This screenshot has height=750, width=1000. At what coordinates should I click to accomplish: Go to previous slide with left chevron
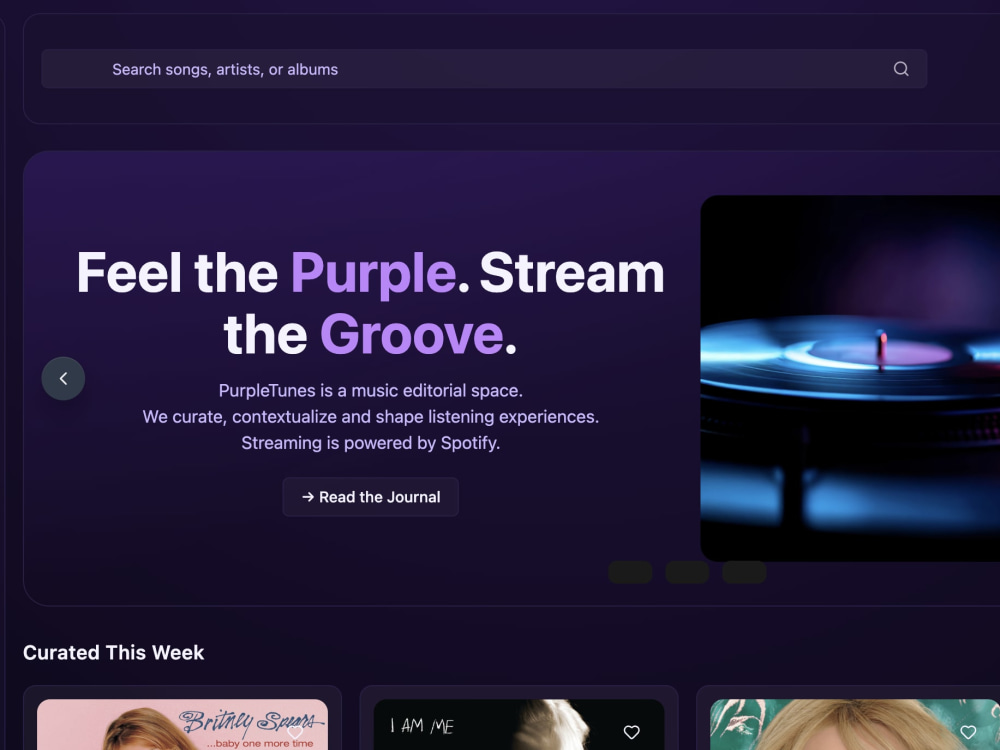pyautogui.click(x=63, y=379)
